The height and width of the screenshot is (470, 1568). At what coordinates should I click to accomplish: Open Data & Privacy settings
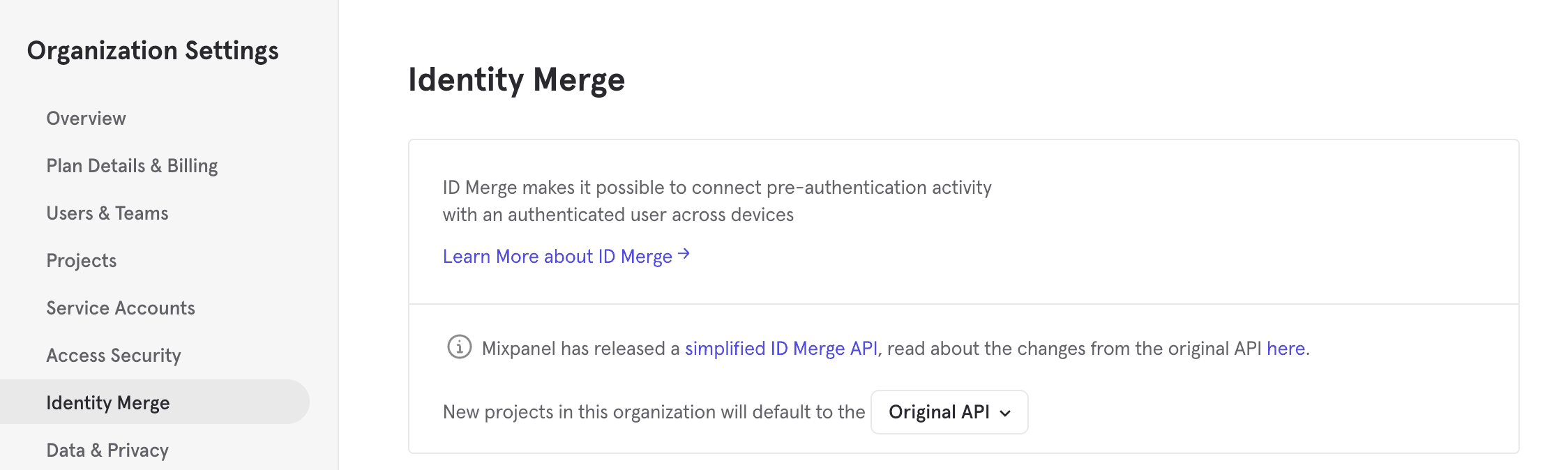(x=107, y=450)
